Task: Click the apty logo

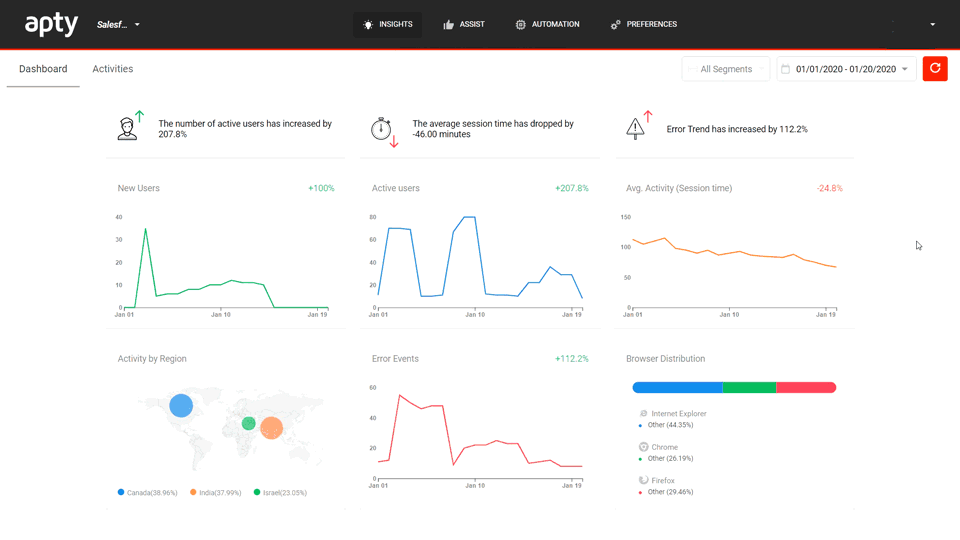Action: 51,24
